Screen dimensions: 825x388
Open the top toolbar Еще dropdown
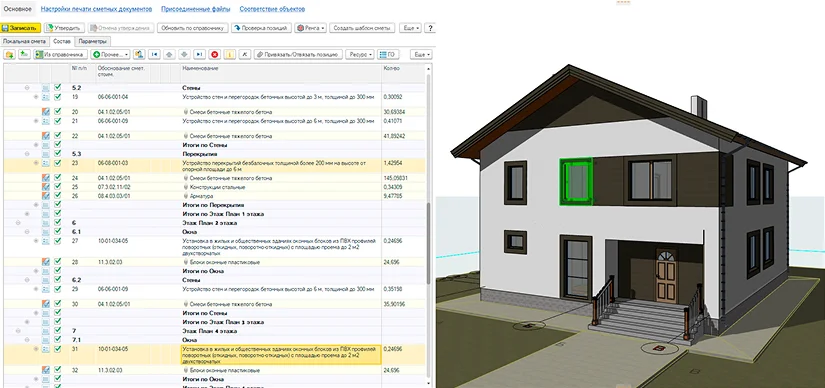click(410, 28)
